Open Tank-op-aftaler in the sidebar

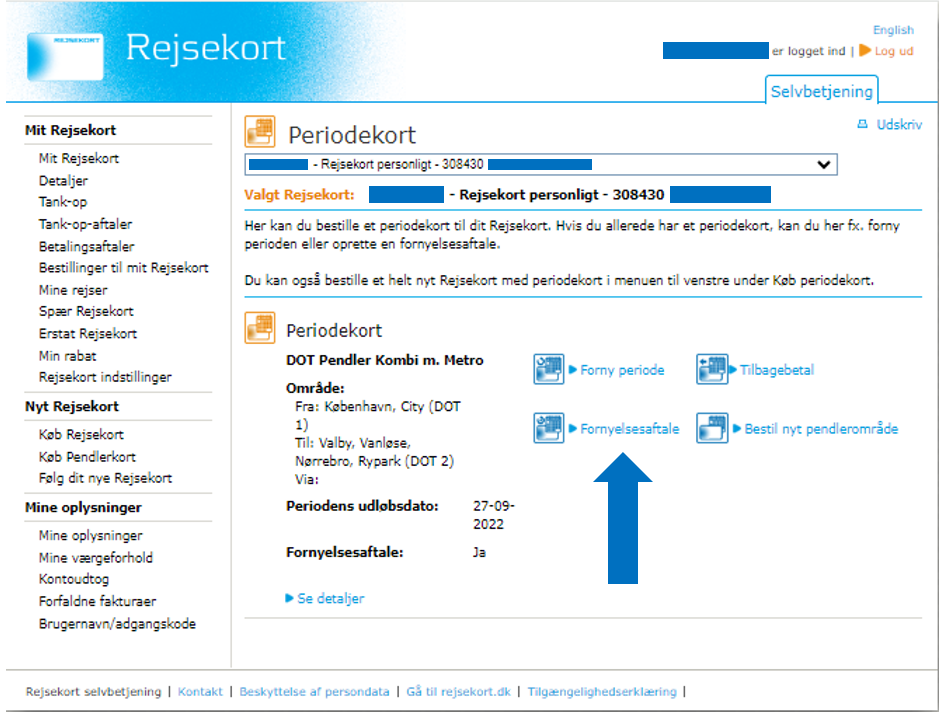click(x=85, y=224)
